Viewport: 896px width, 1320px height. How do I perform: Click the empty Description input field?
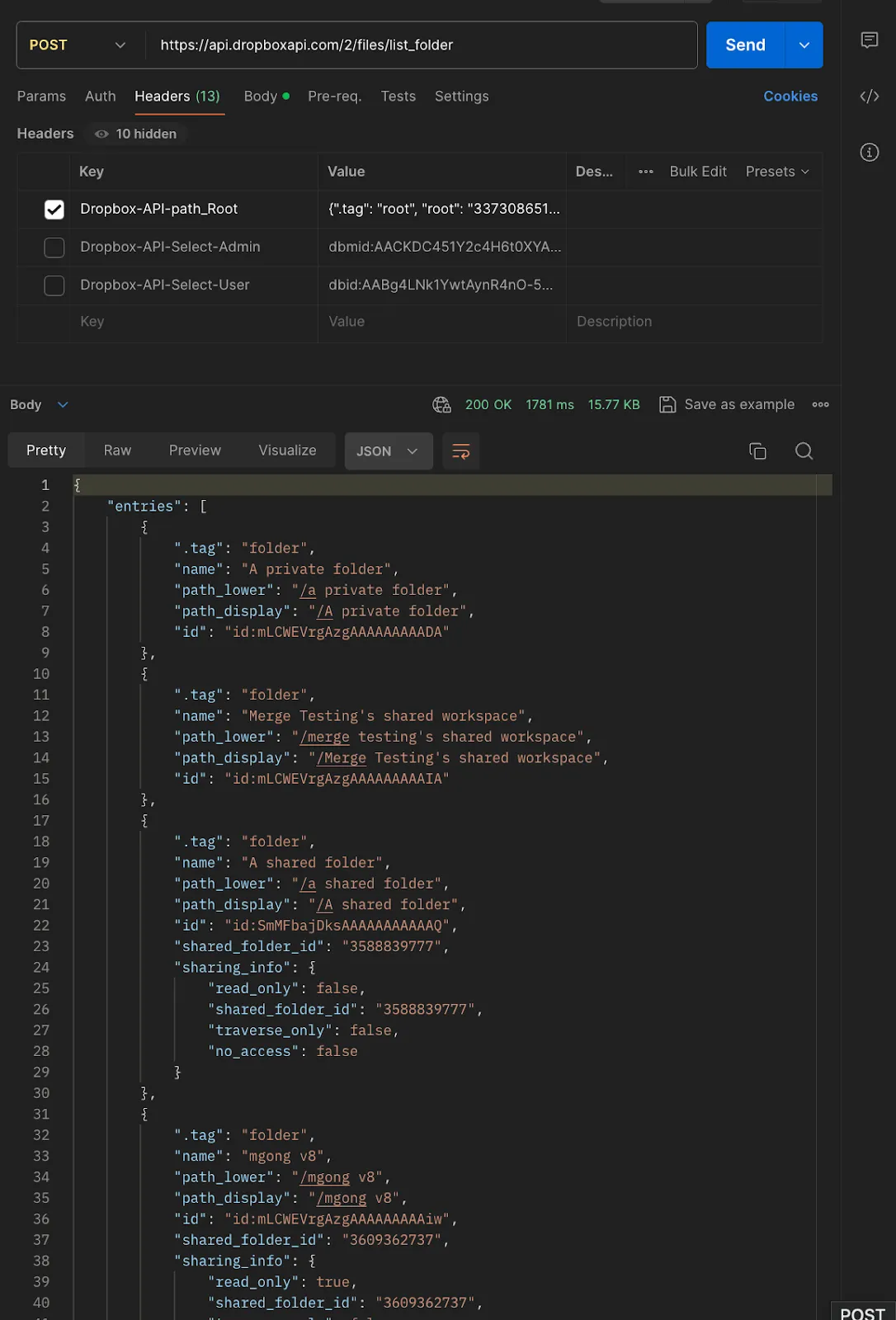[694, 323]
